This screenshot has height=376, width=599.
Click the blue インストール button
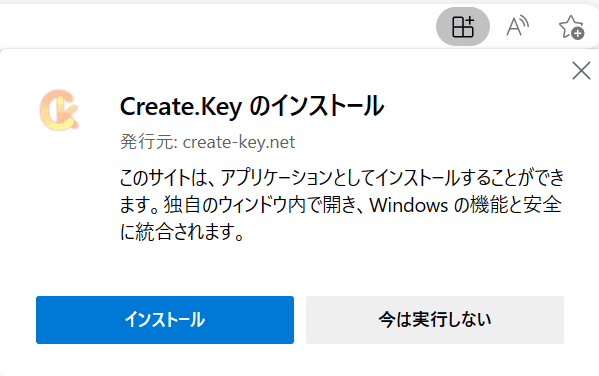pos(165,320)
